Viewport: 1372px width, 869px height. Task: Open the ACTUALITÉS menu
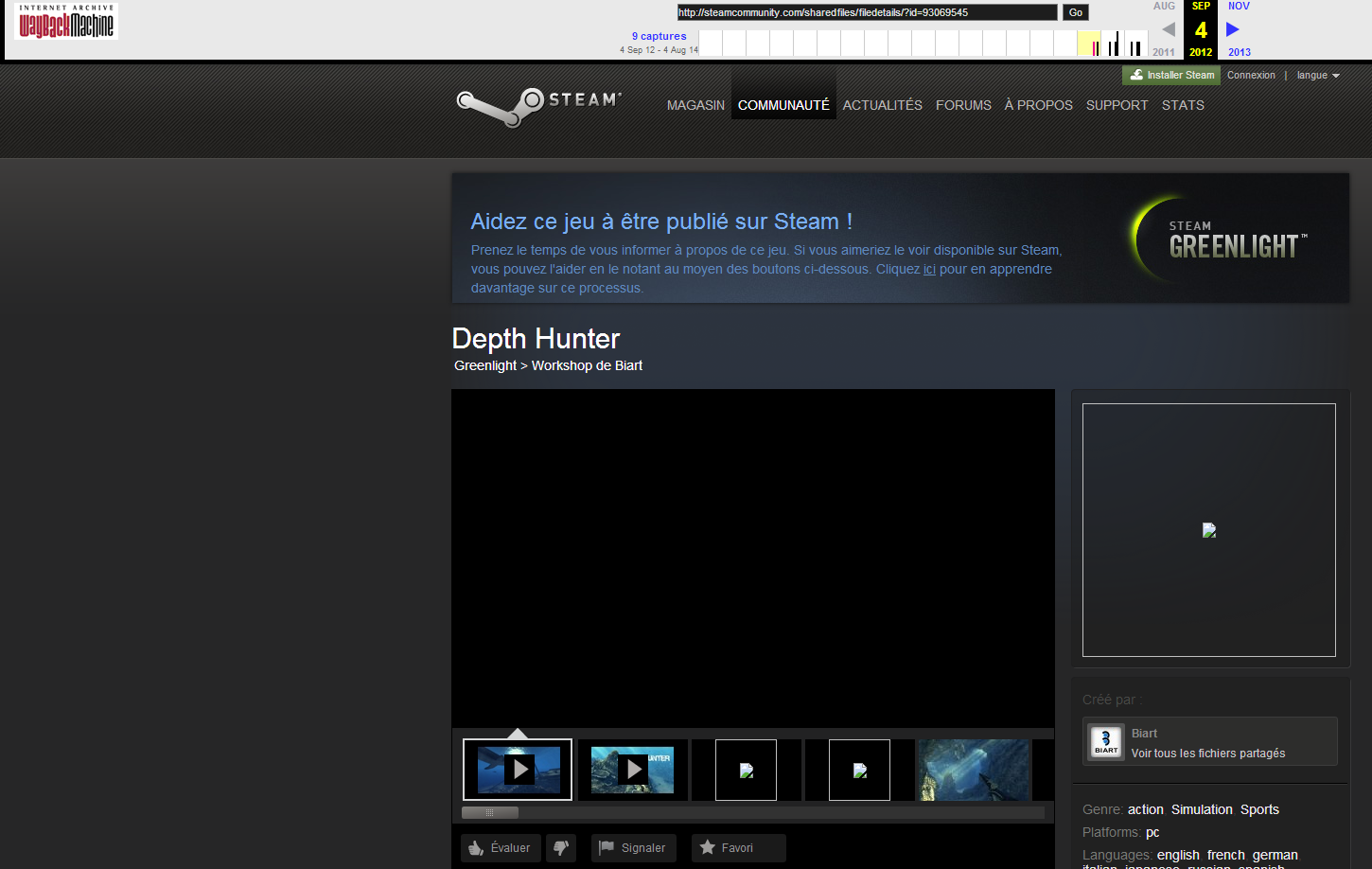[882, 105]
